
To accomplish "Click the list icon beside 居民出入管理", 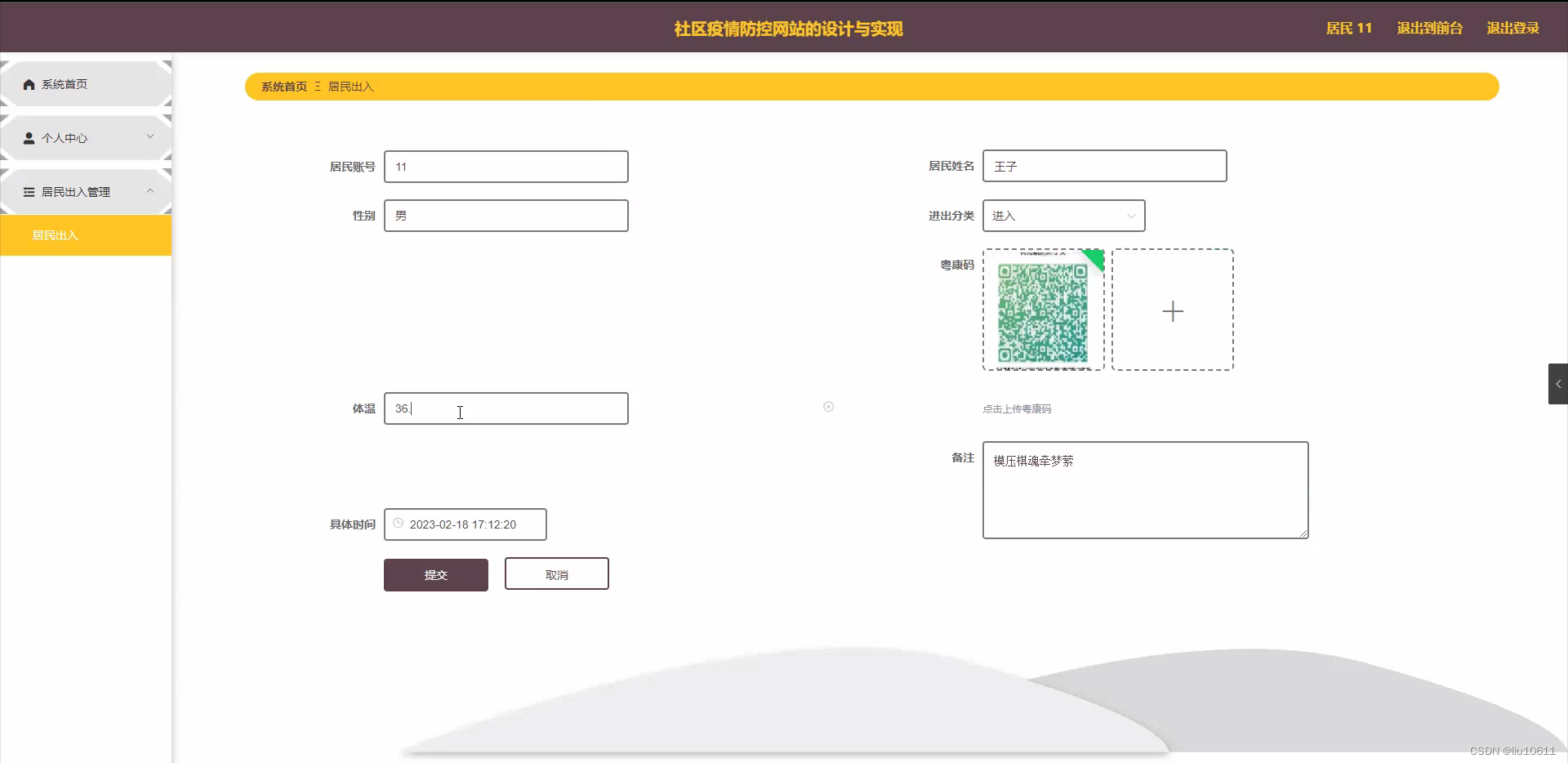I will click(29, 192).
